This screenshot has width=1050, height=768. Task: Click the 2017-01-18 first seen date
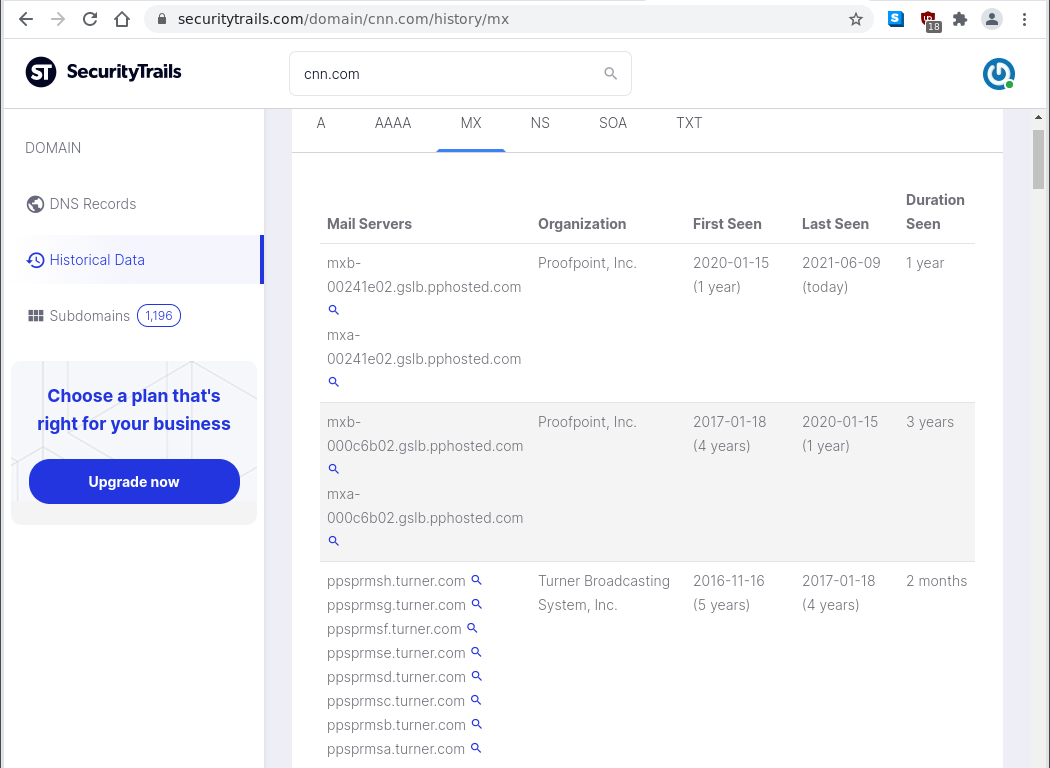(x=729, y=422)
